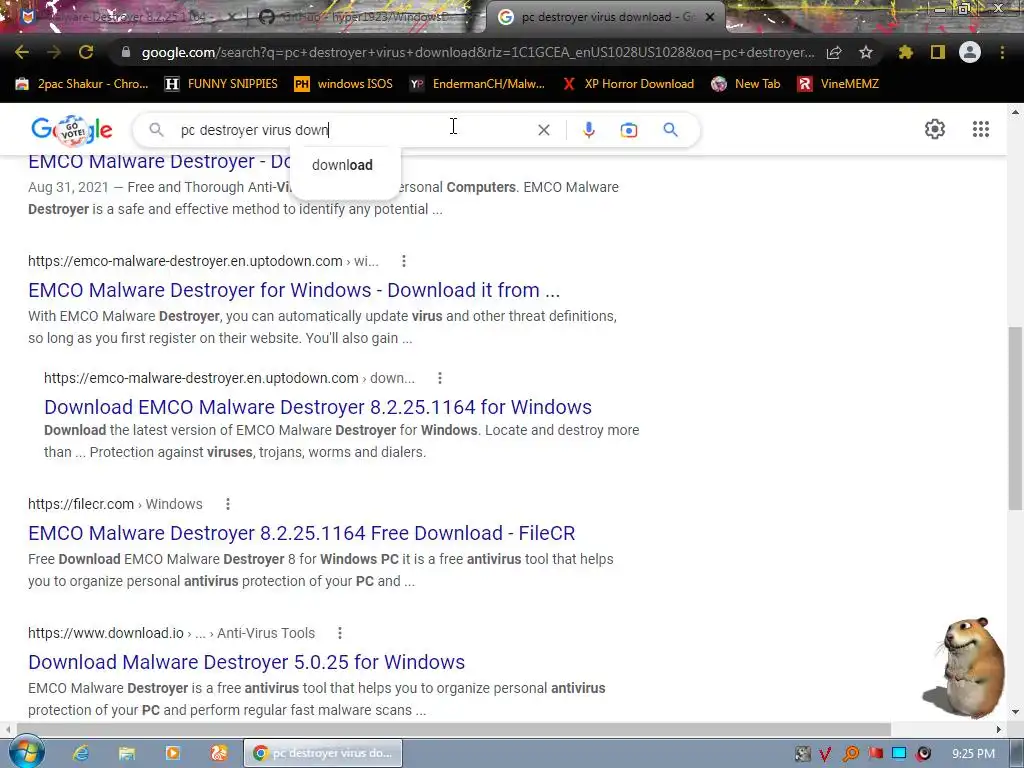Close the pc destroyer virus download tab
The width and height of the screenshot is (1024, 768).
[710, 17]
